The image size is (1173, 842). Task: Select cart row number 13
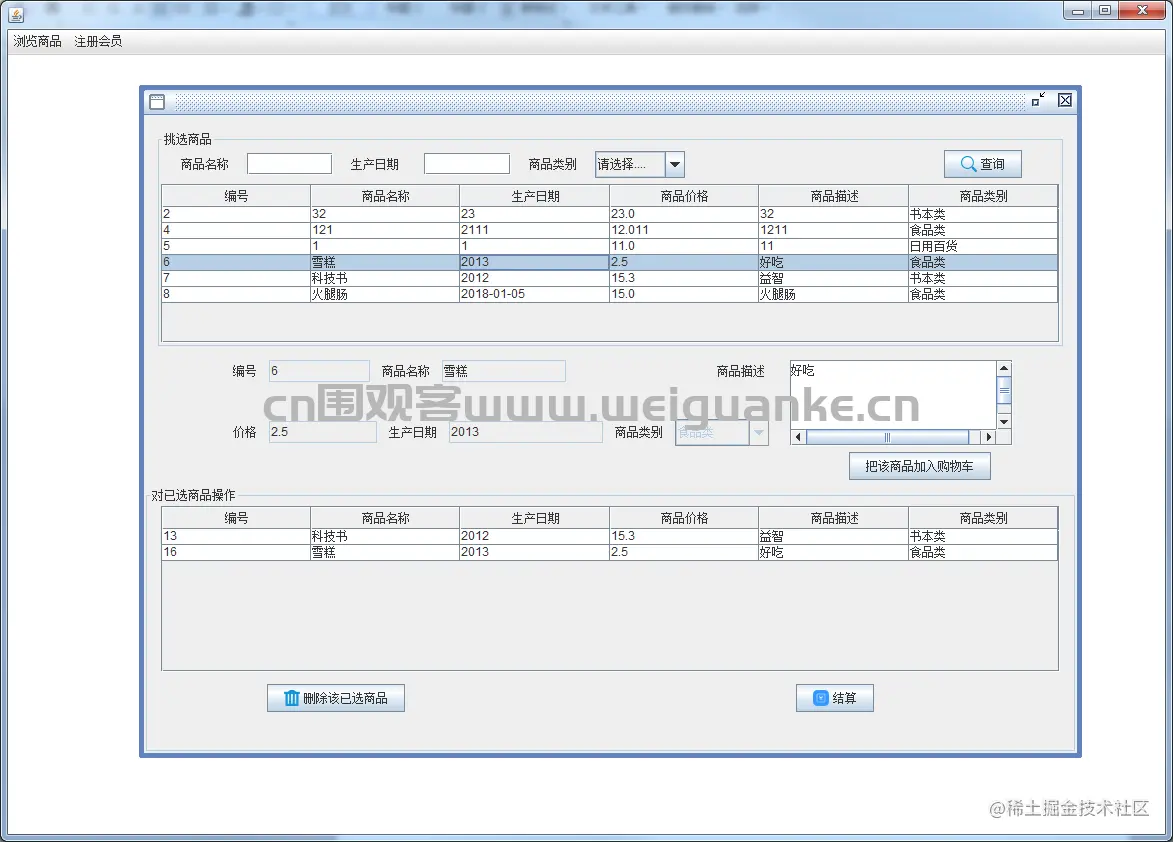[x=610, y=536]
